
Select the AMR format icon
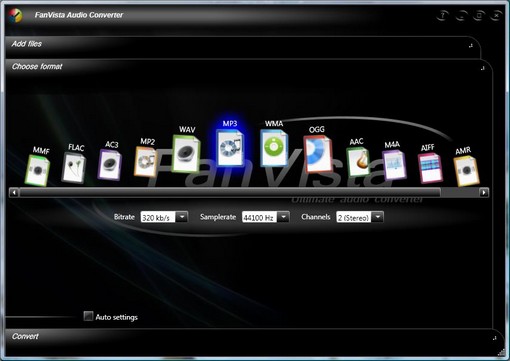tap(467, 171)
